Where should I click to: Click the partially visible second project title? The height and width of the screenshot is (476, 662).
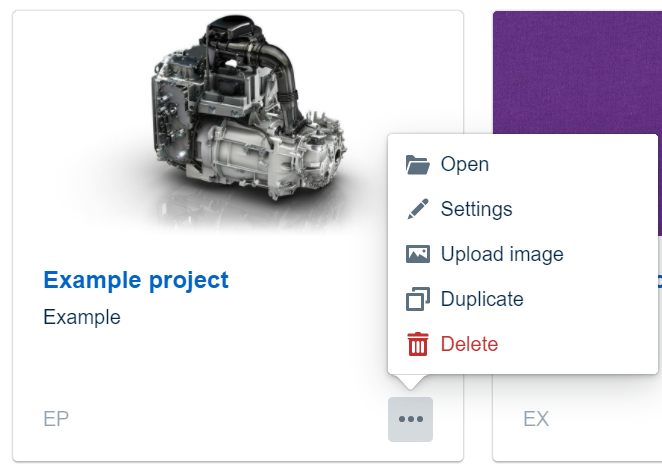(659, 280)
